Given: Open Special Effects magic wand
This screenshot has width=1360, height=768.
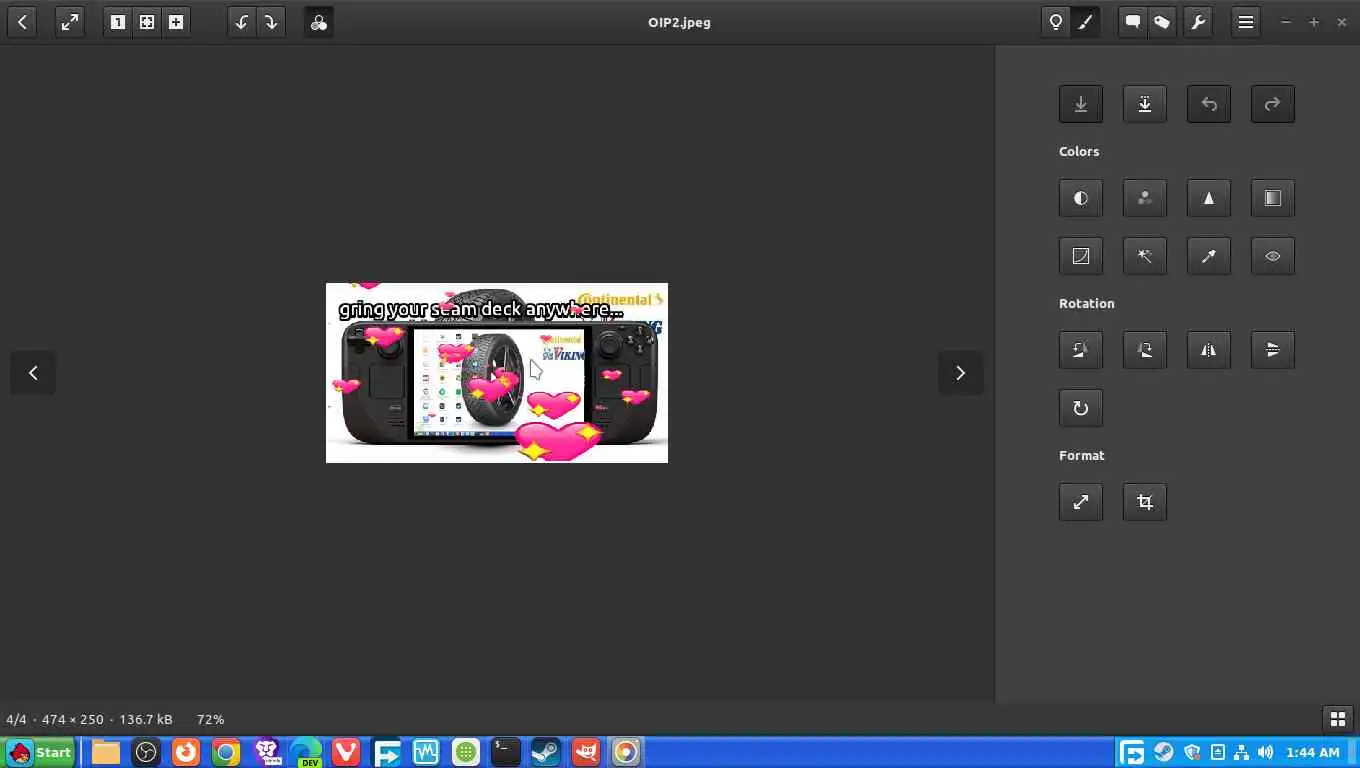Looking at the screenshot, I should click(x=1145, y=256).
